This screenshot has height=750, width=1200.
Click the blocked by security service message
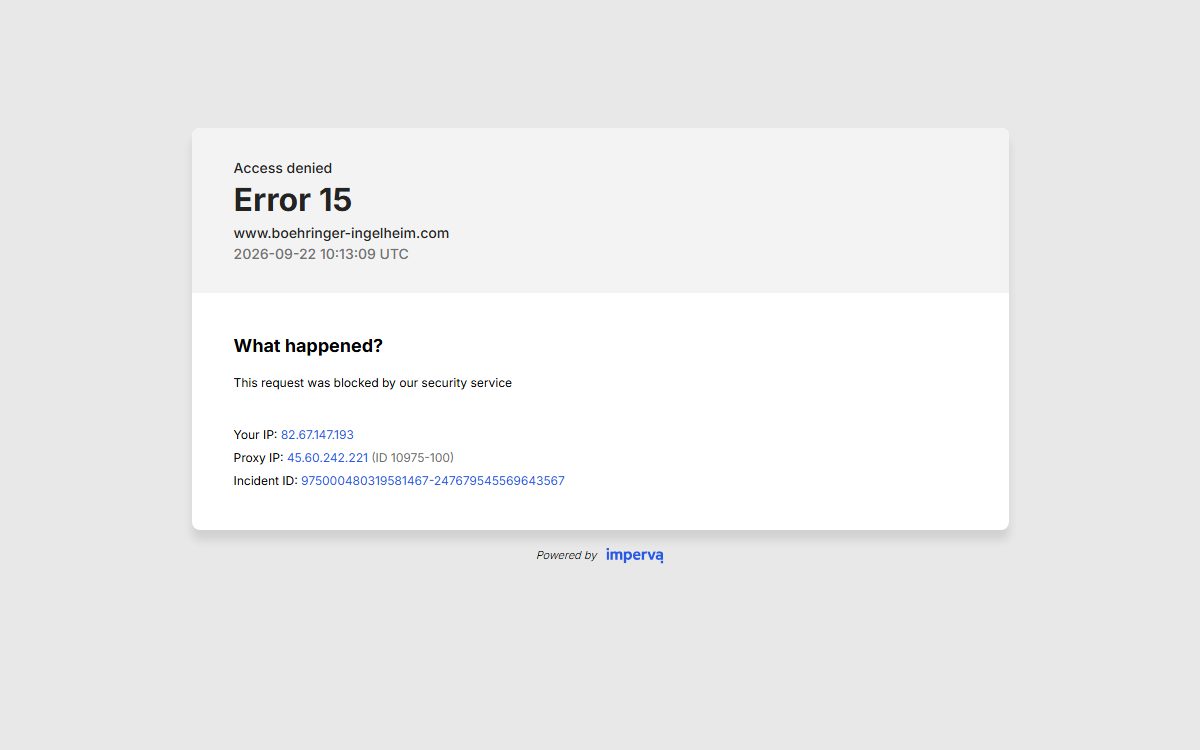click(373, 383)
